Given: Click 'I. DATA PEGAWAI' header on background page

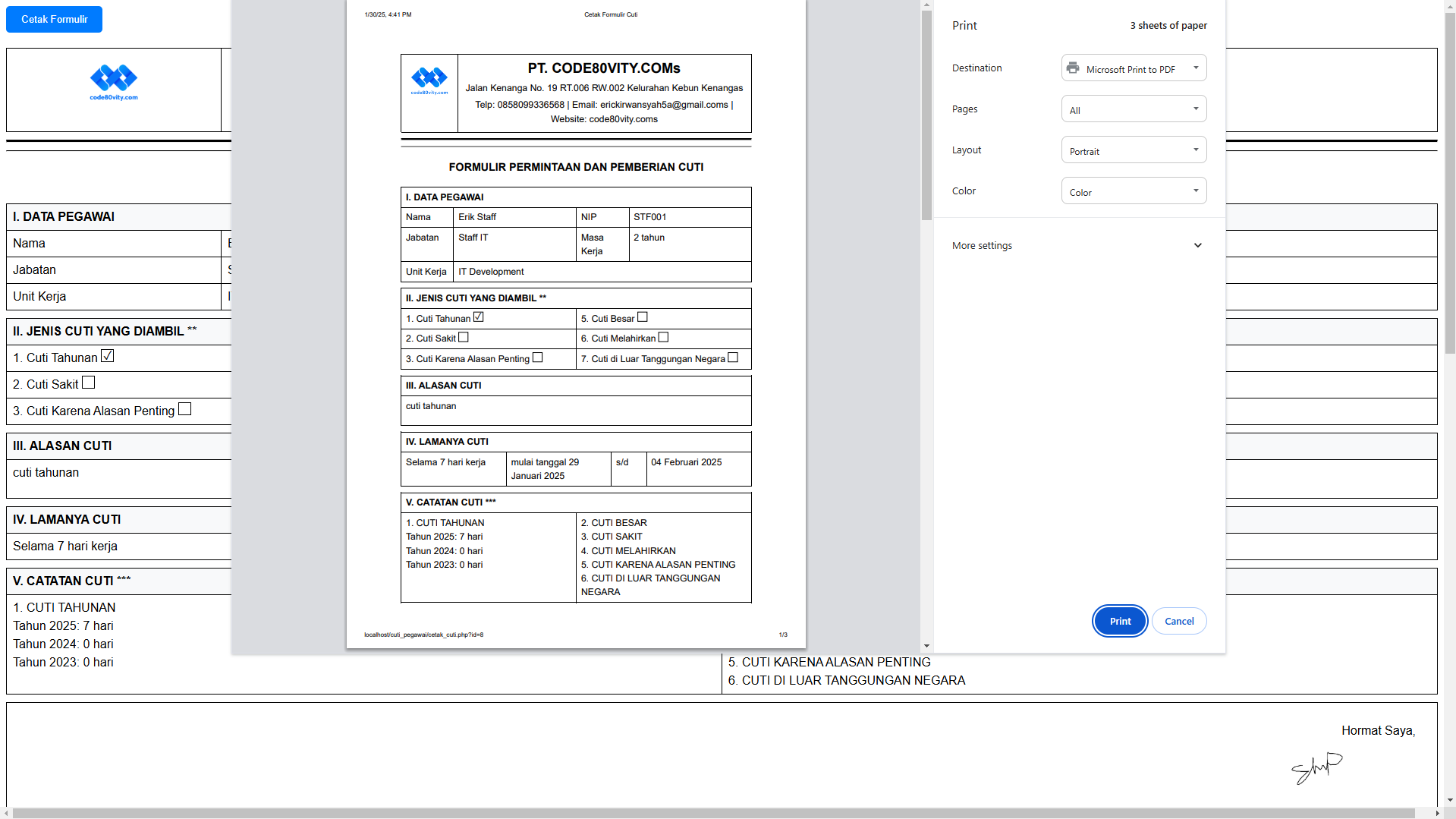Looking at the screenshot, I should [64, 216].
